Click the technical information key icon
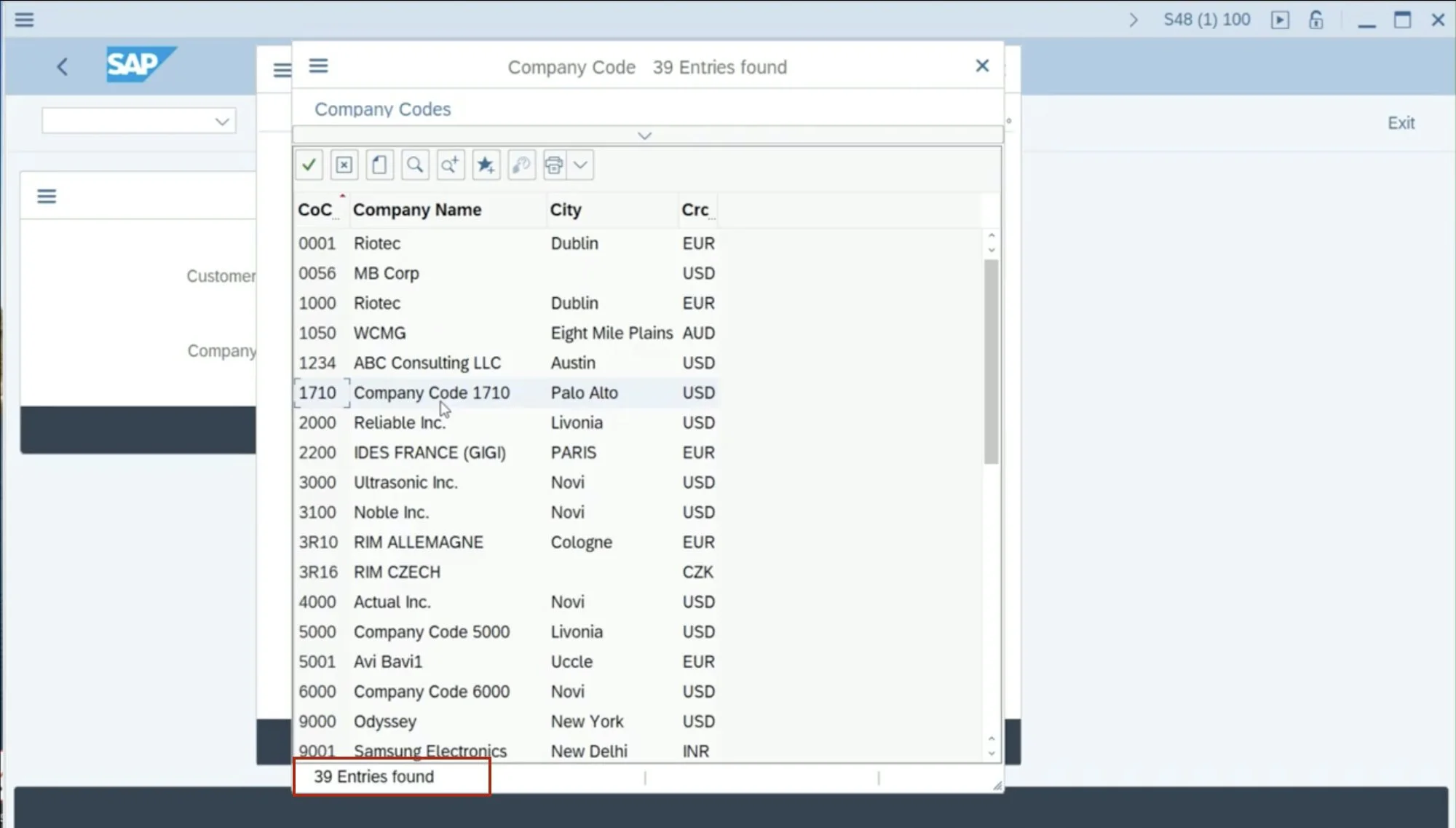Image resolution: width=1456 pixels, height=828 pixels. click(x=521, y=165)
